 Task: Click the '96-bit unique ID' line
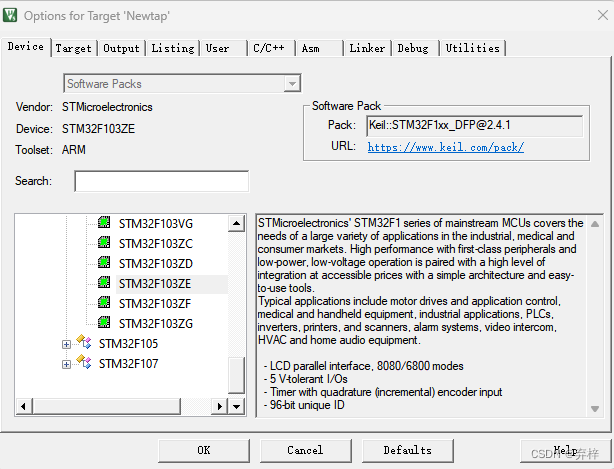[304, 405]
